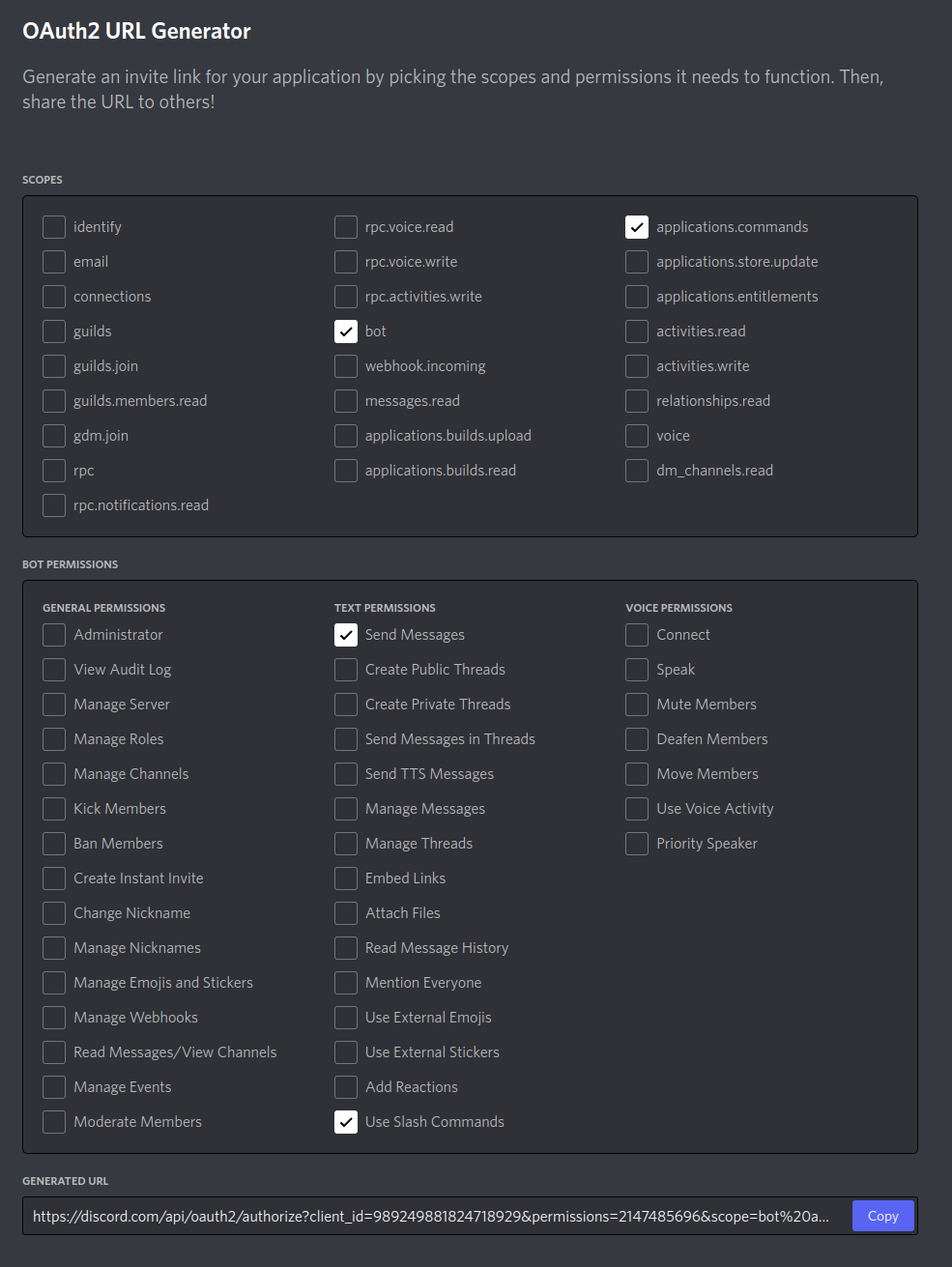Viewport: 952px width, 1267px height.
Task: Check rpc.notifications.read scope
Action: coord(54,505)
